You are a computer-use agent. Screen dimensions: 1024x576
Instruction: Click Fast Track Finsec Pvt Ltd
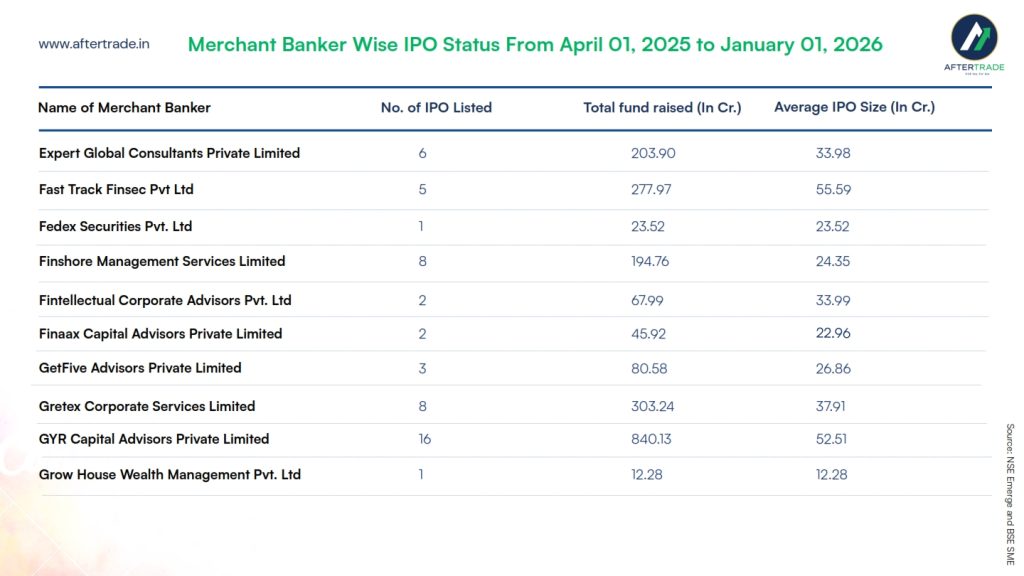point(116,189)
